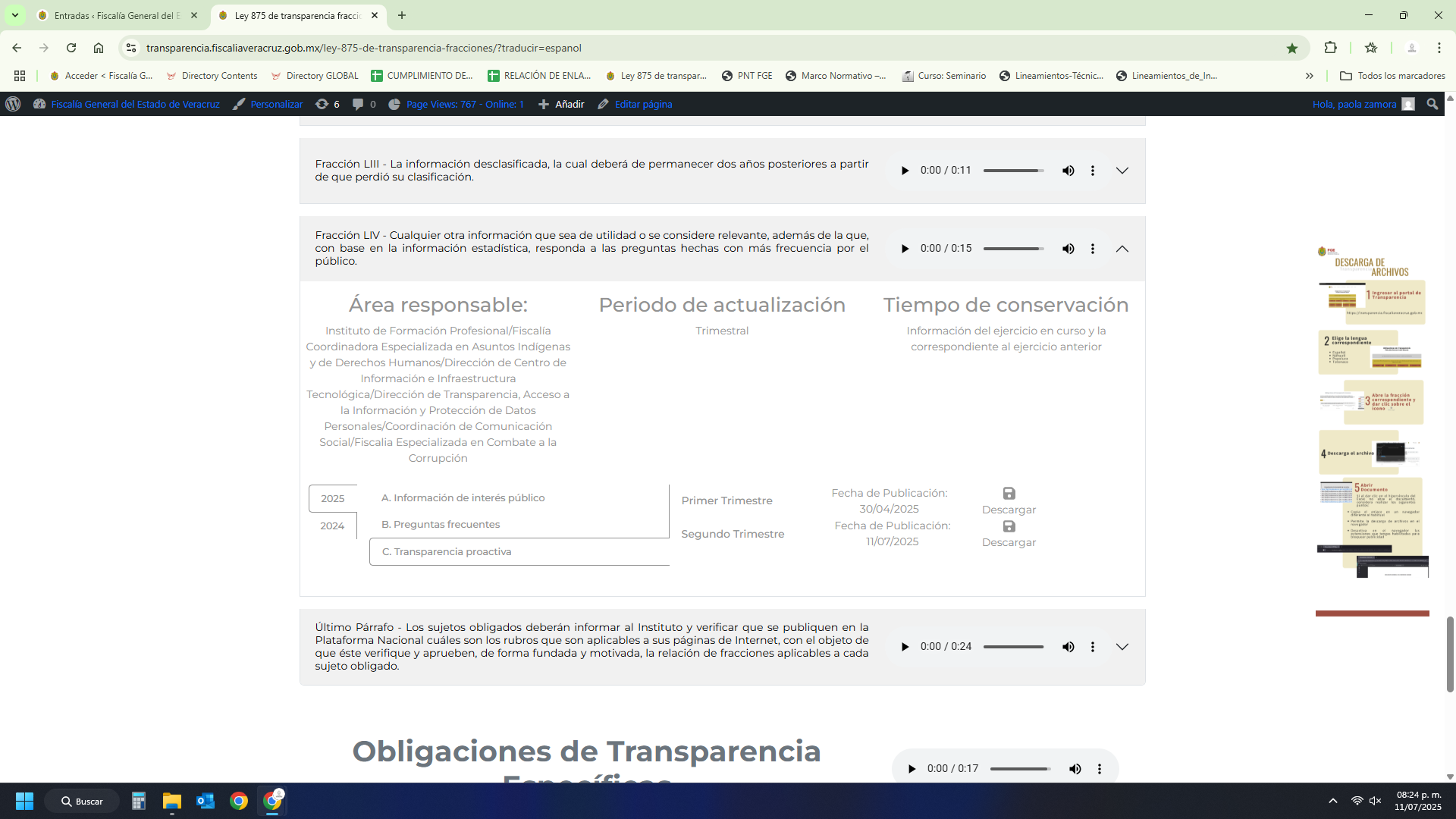
Task: Click the WordPress logo in admin bar
Action: point(13,104)
